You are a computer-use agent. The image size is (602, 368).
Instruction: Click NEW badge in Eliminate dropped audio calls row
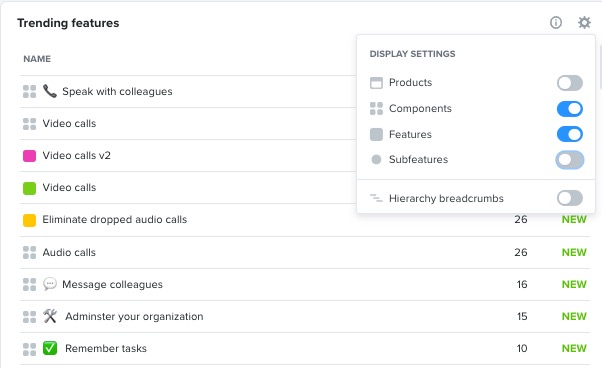574,219
